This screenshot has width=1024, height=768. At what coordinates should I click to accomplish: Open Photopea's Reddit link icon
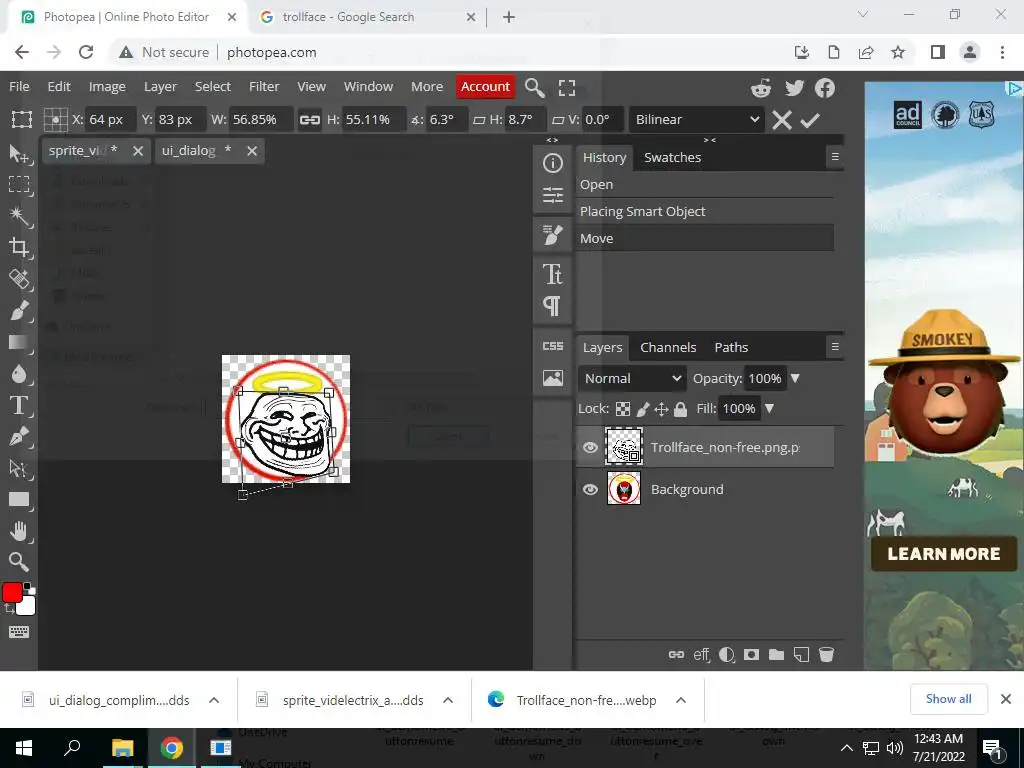point(761,88)
